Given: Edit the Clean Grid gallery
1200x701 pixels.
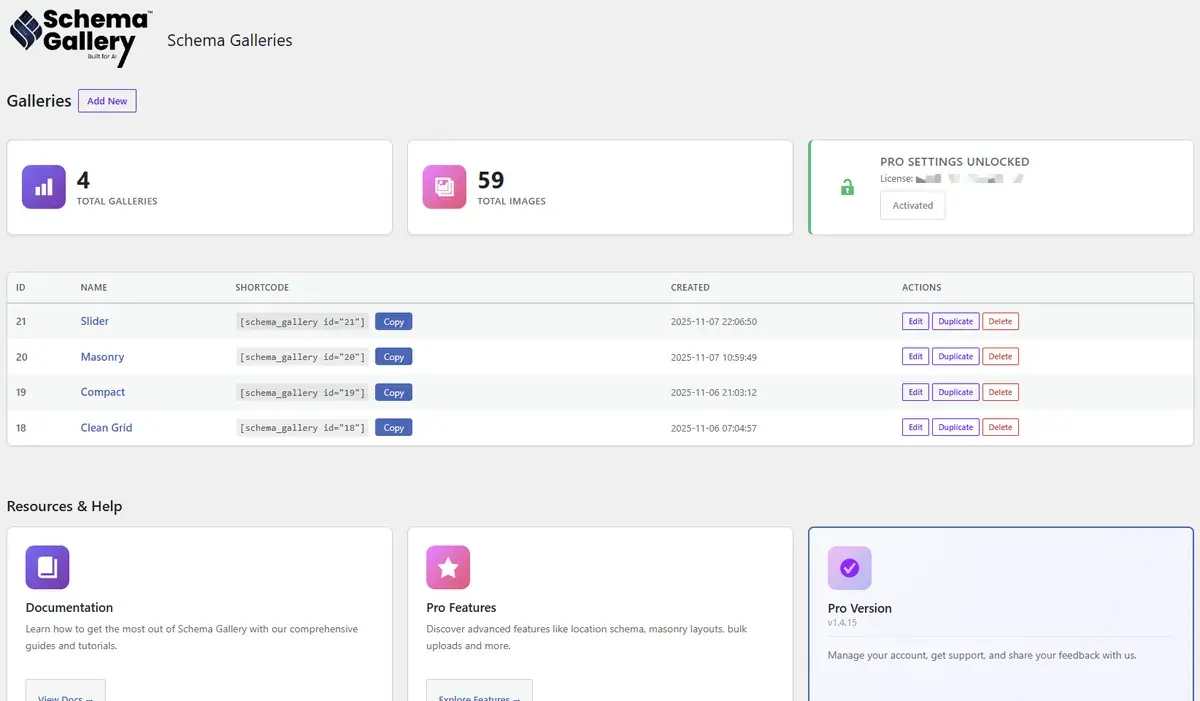Looking at the screenshot, I should (x=915, y=427).
